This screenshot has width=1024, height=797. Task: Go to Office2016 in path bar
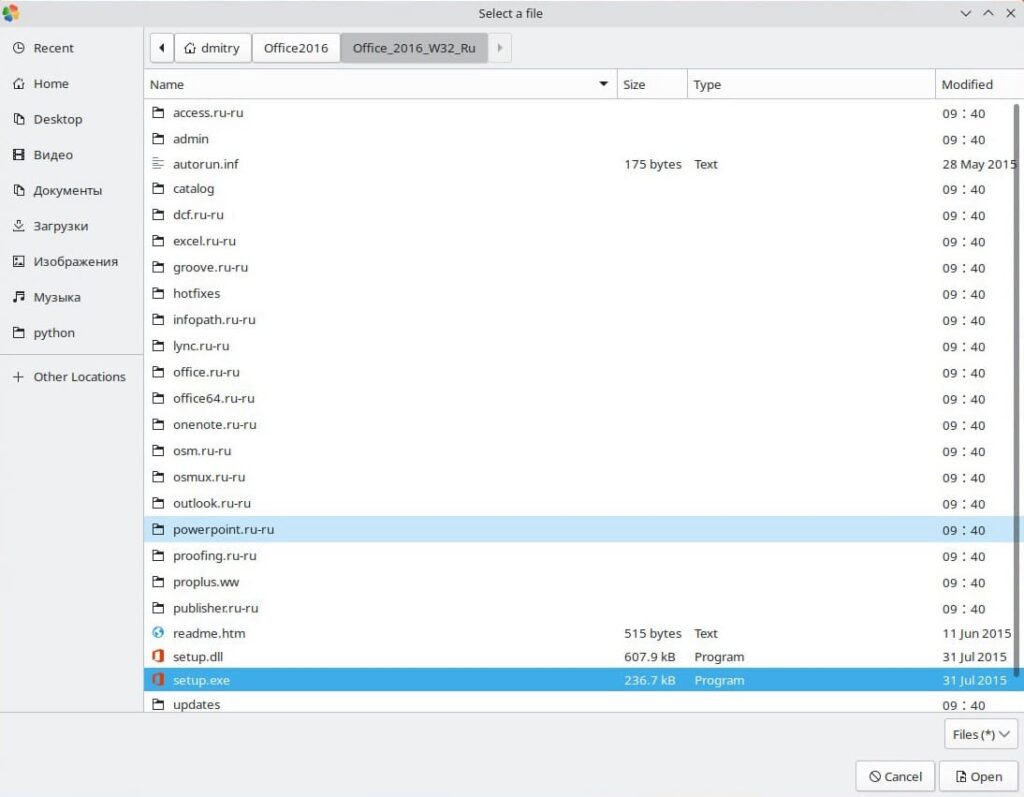point(295,48)
